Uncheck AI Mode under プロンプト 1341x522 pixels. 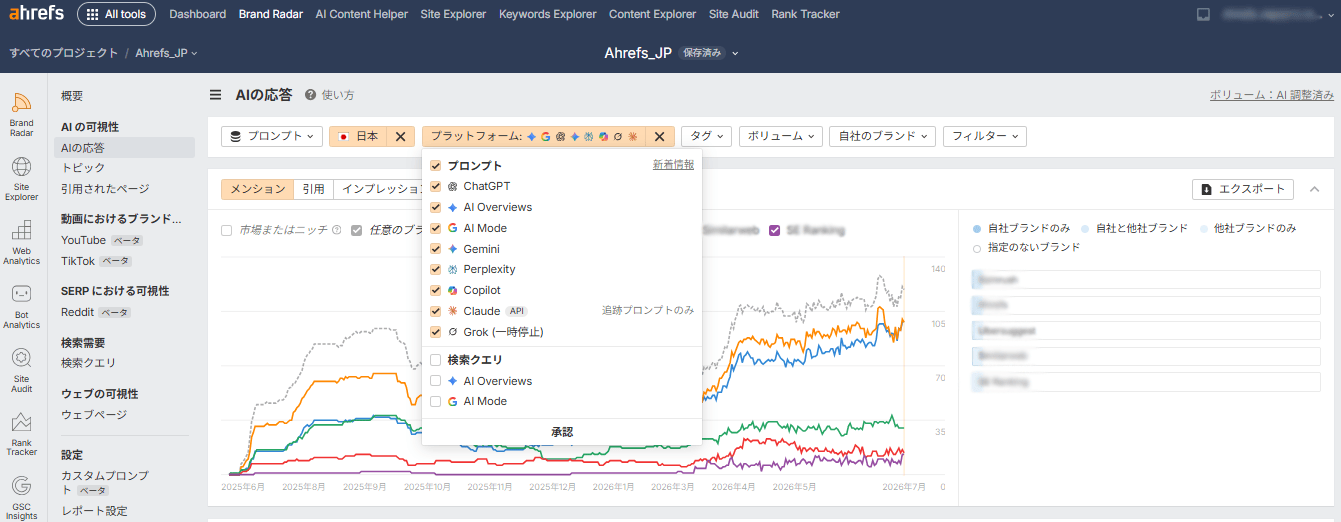pos(435,228)
